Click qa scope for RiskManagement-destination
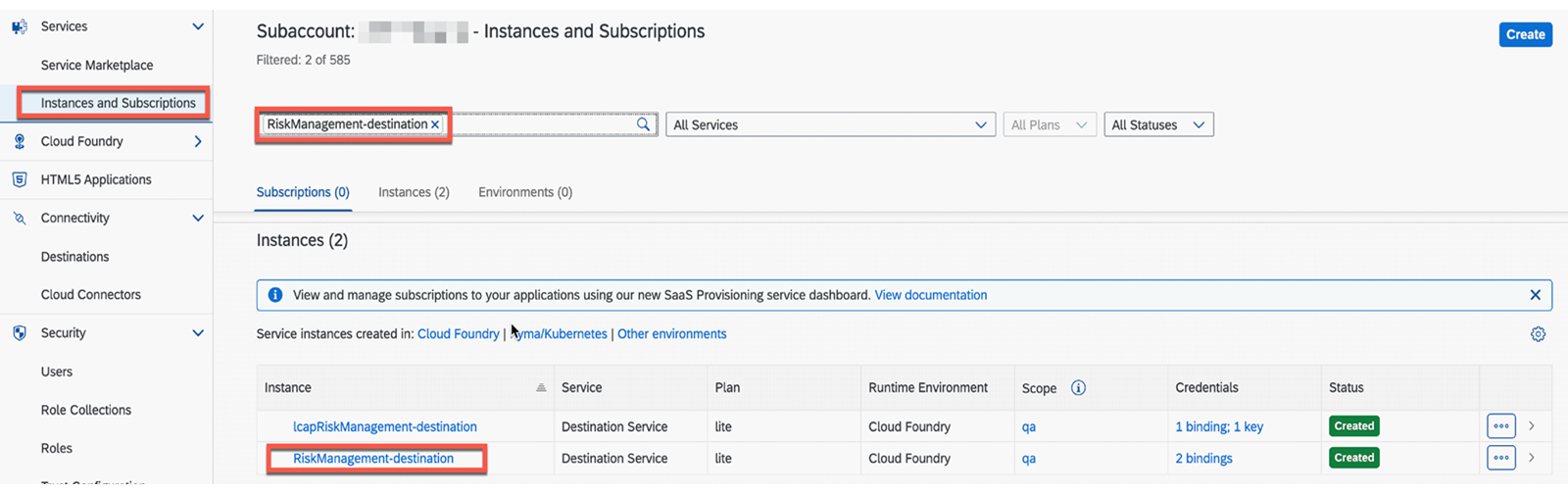Screen dimensions: 1568x494 coord(1028,458)
